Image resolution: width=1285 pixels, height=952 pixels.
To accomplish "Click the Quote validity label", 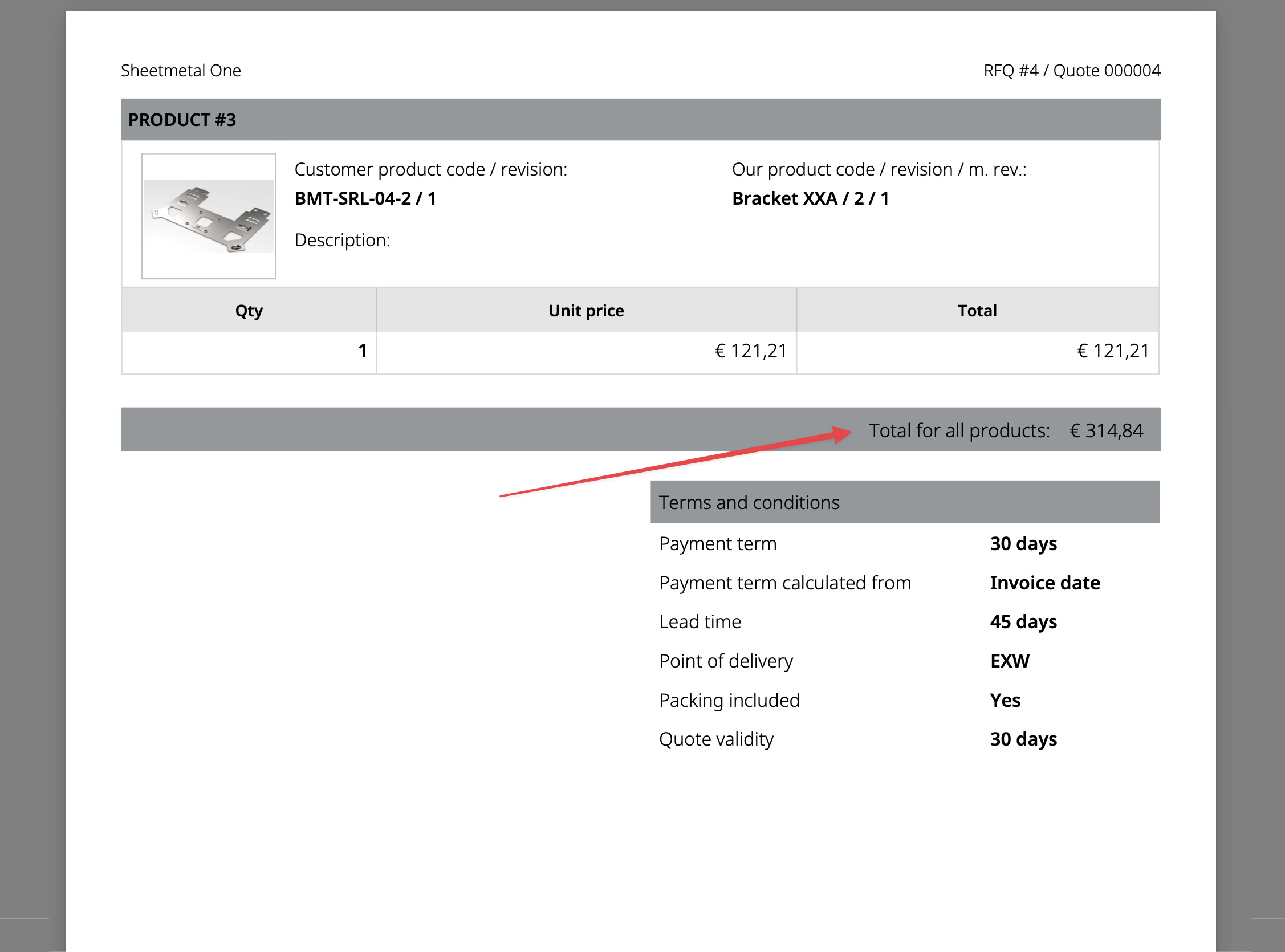I will (x=715, y=739).
